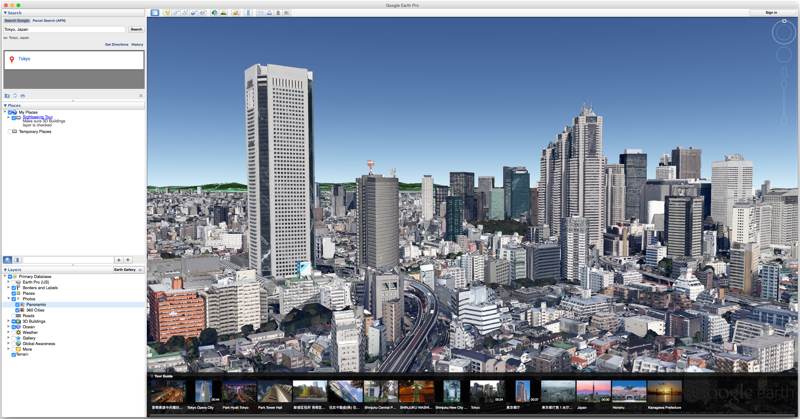Click the Search button
The height and width of the screenshot is (419, 800).
pyautogui.click(x=136, y=30)
